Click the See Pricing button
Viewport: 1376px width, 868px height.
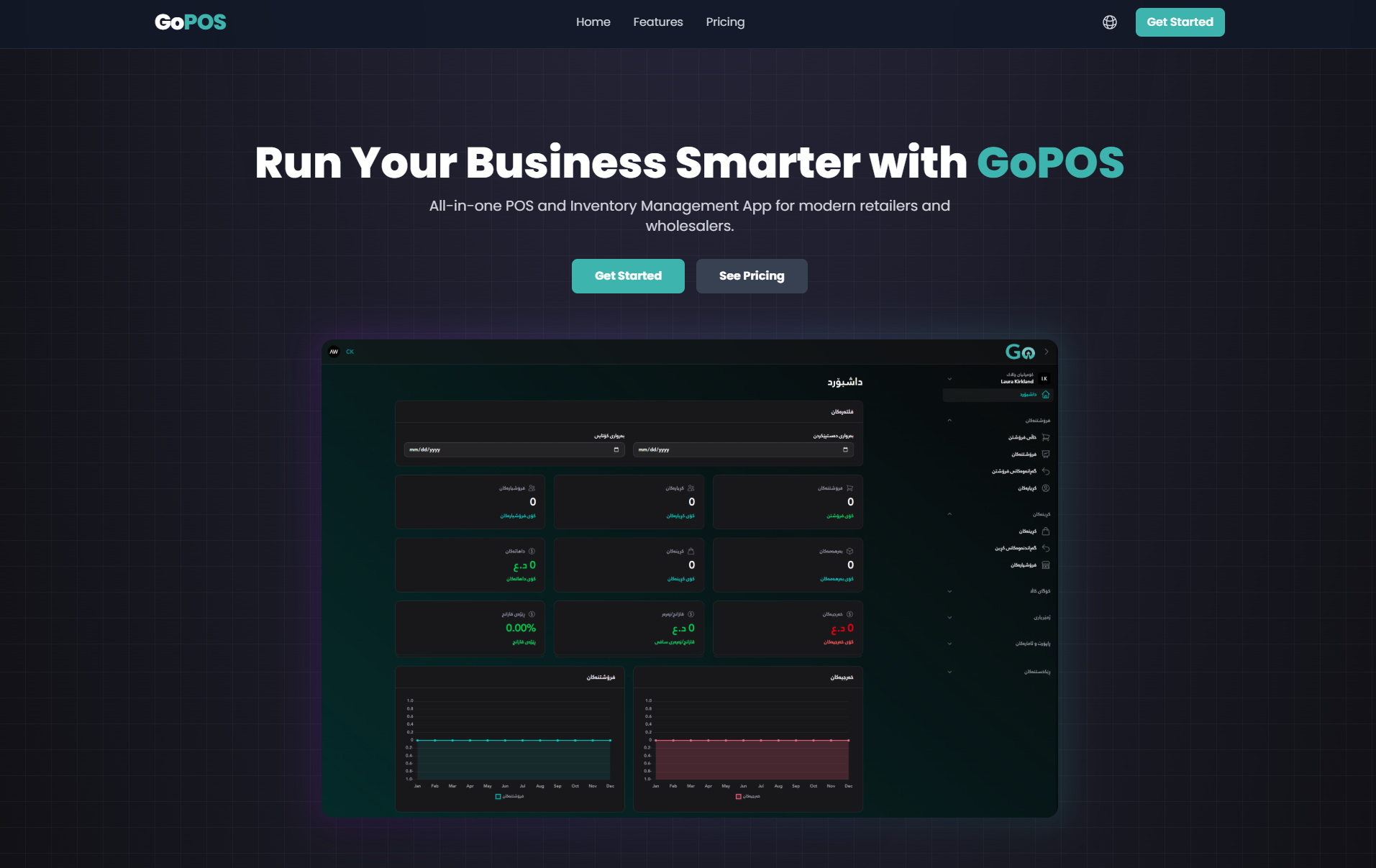tap(751, 275)
